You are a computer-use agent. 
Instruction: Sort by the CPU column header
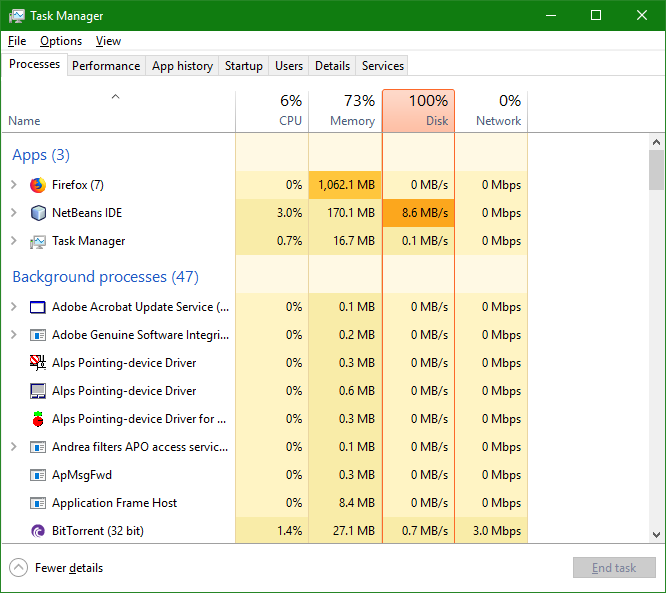pyautogui.click(x=272, y=111)
